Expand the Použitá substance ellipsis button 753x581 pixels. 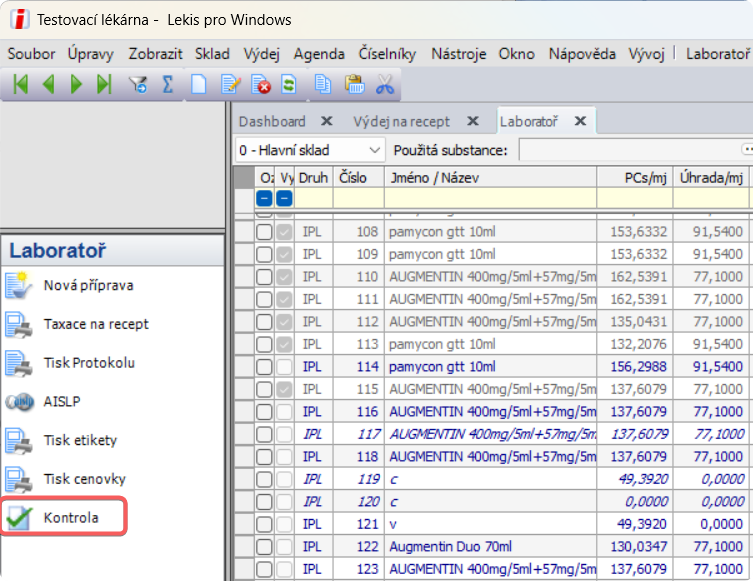[746, 150]
